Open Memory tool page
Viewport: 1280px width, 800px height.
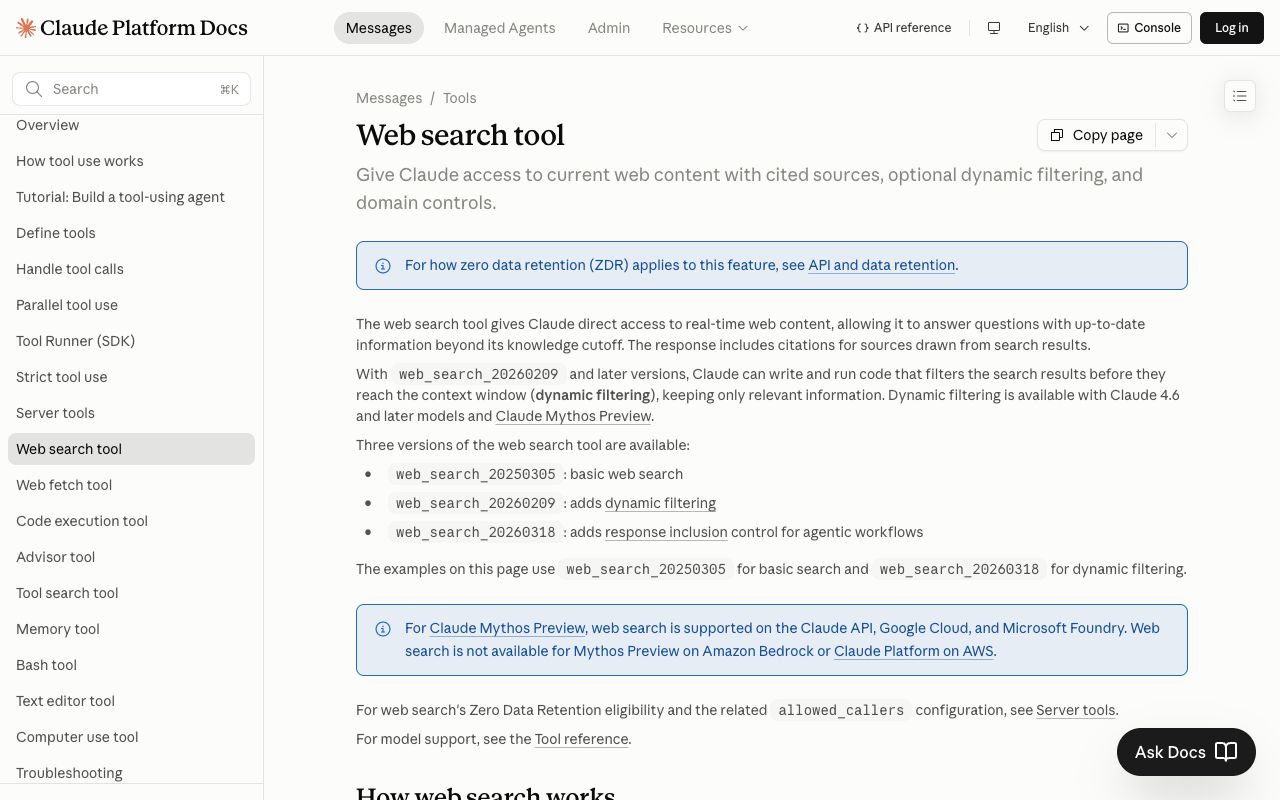click(x=131, y=629)
